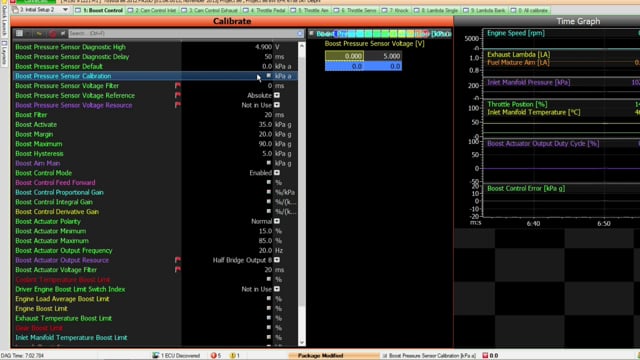Click the 1 ECU Discovered status
The image size is (640, 360).
coord(176,356)
